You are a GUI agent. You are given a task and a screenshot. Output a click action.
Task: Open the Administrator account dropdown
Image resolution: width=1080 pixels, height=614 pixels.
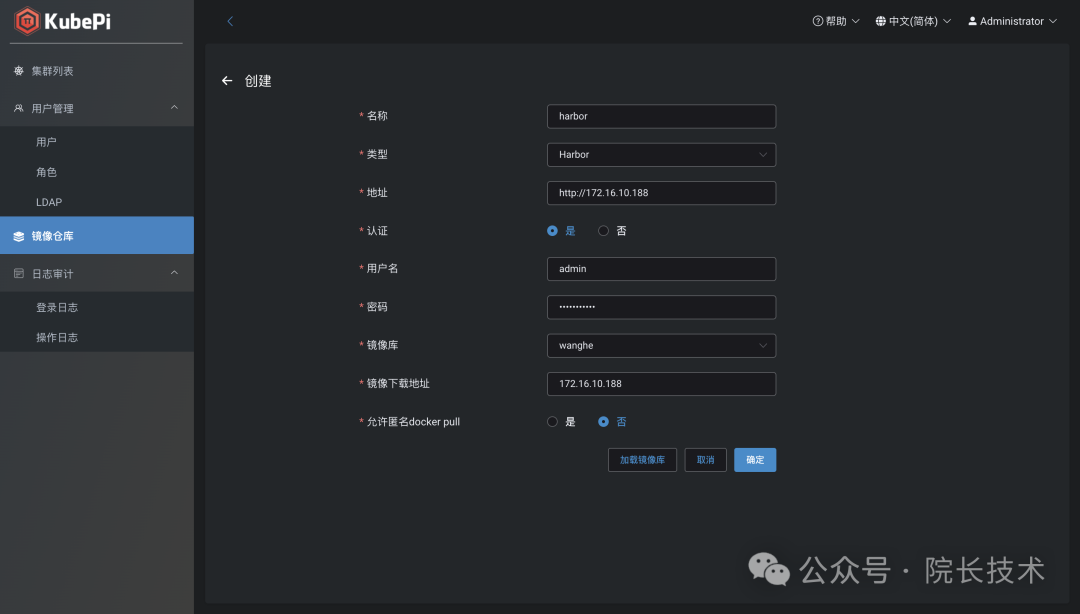(1012, 21)
